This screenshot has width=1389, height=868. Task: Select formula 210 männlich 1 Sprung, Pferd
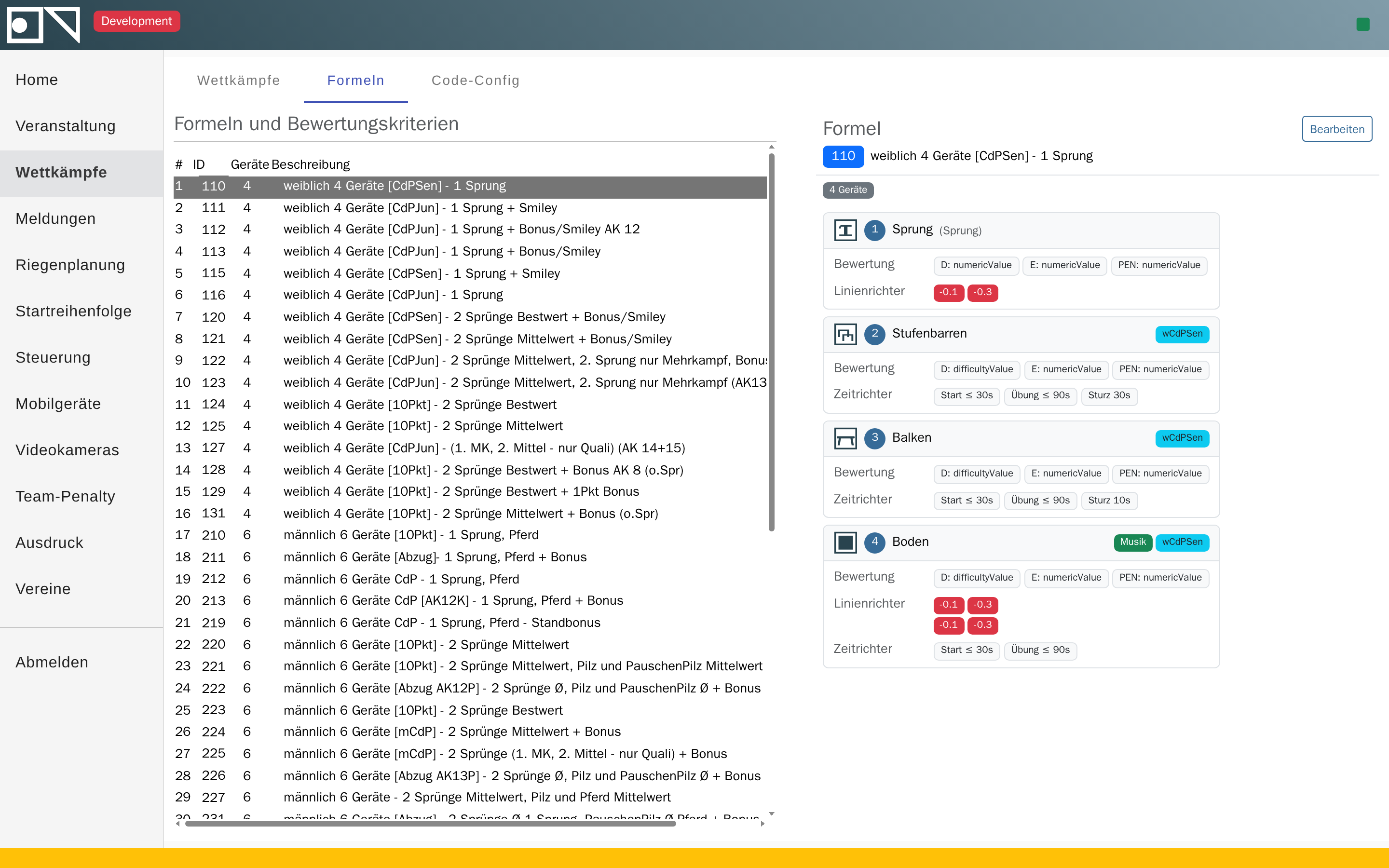[470, 536]
